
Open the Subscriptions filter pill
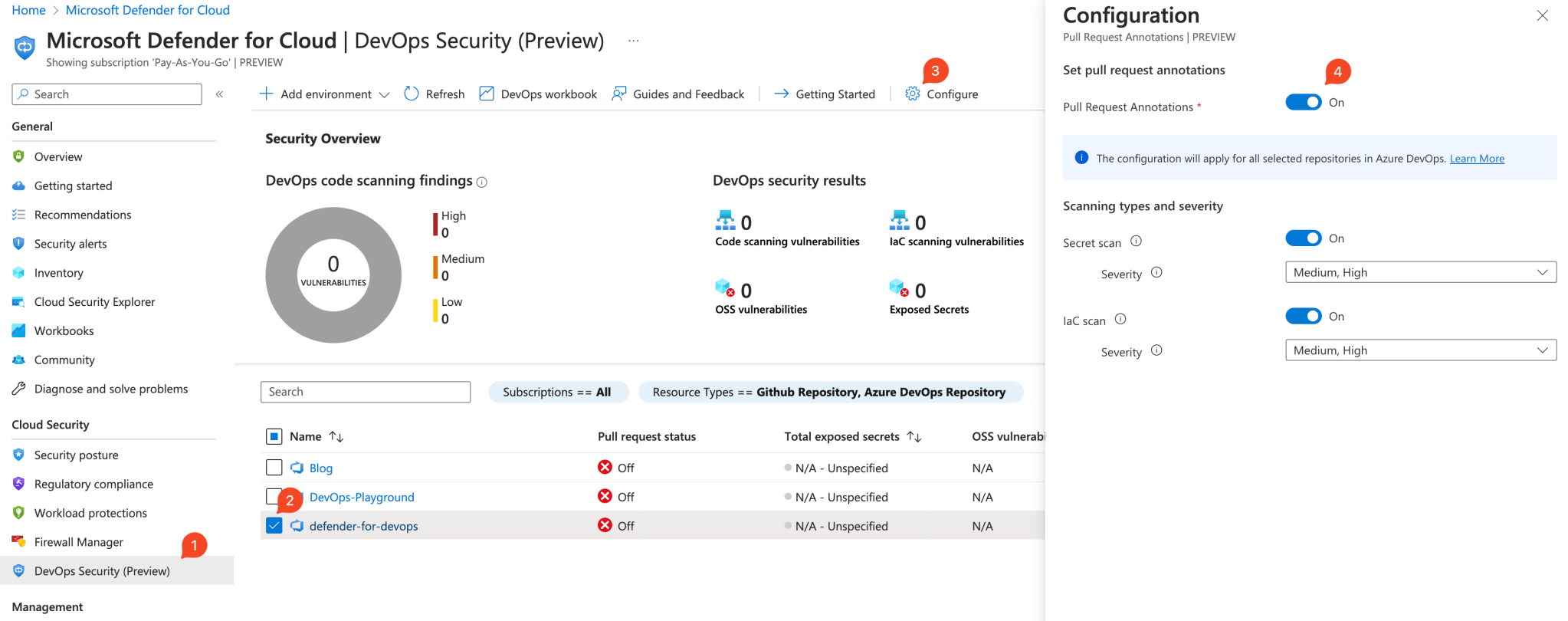coord(558,392)
